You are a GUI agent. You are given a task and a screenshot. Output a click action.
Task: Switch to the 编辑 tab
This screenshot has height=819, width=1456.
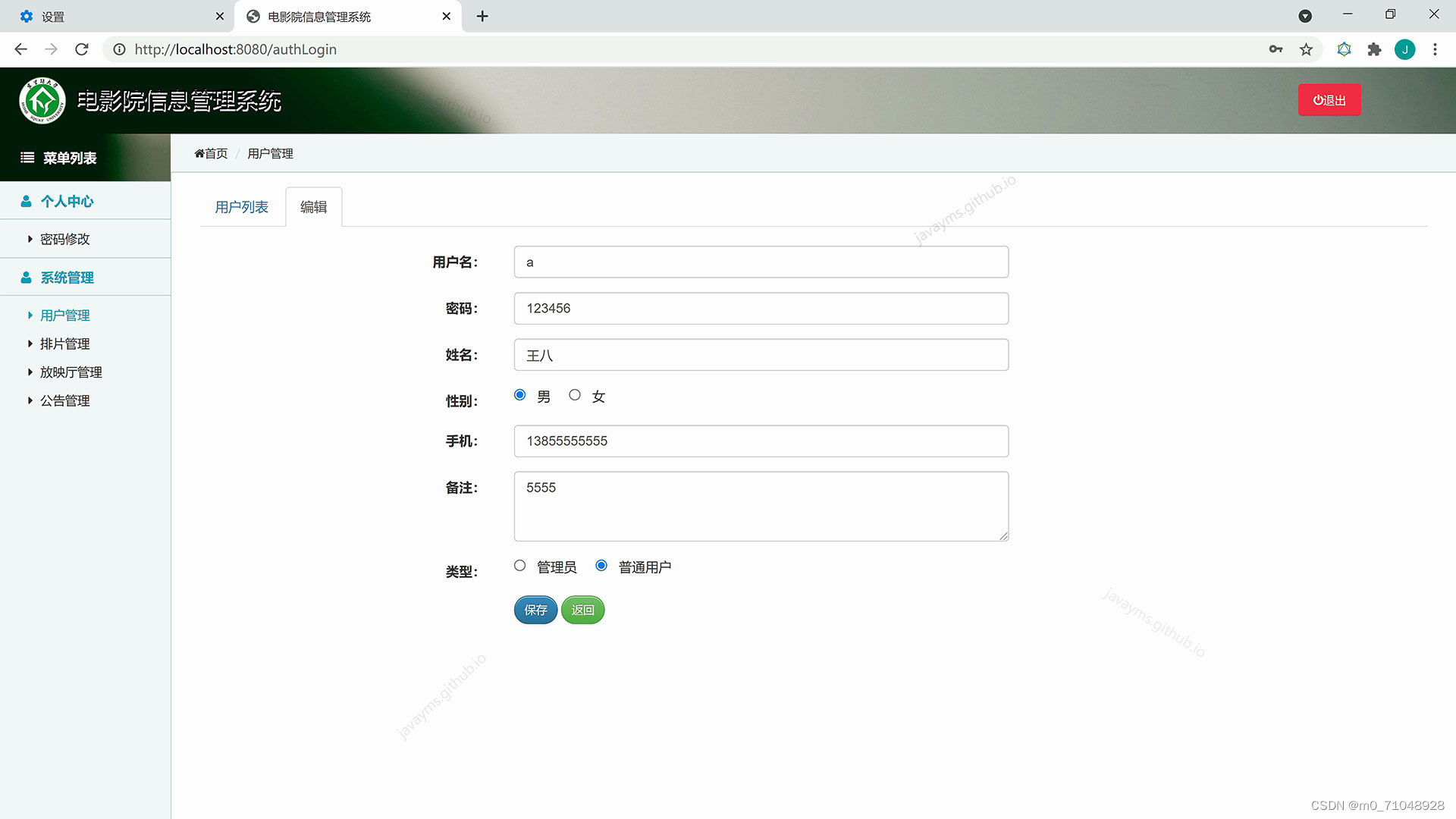pos(313,207)
